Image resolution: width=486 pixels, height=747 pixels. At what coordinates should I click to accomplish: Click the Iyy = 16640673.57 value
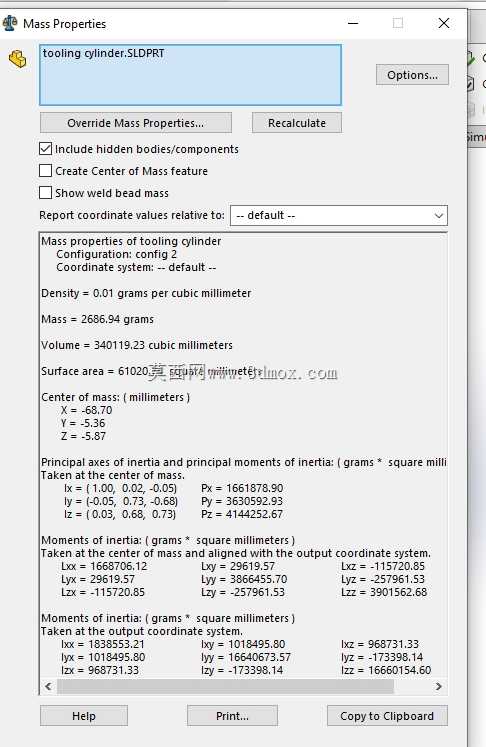(246, 657)
